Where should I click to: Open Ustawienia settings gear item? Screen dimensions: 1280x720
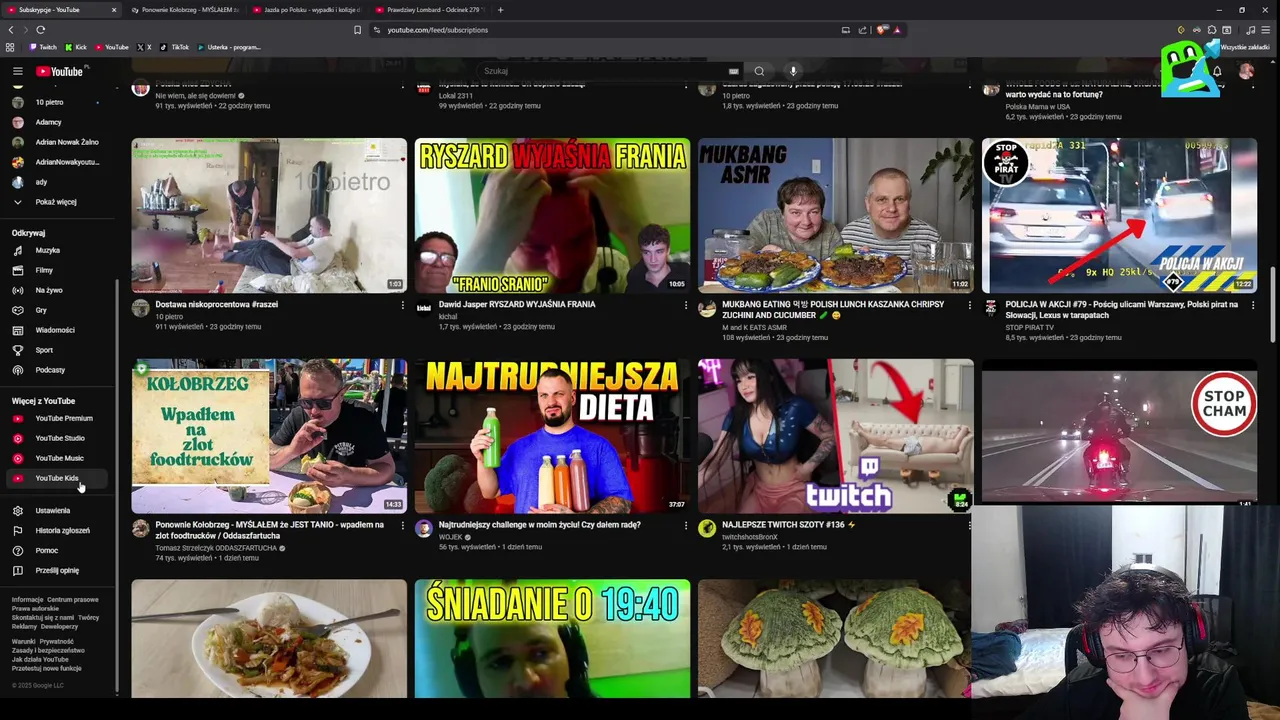[57, 510]
